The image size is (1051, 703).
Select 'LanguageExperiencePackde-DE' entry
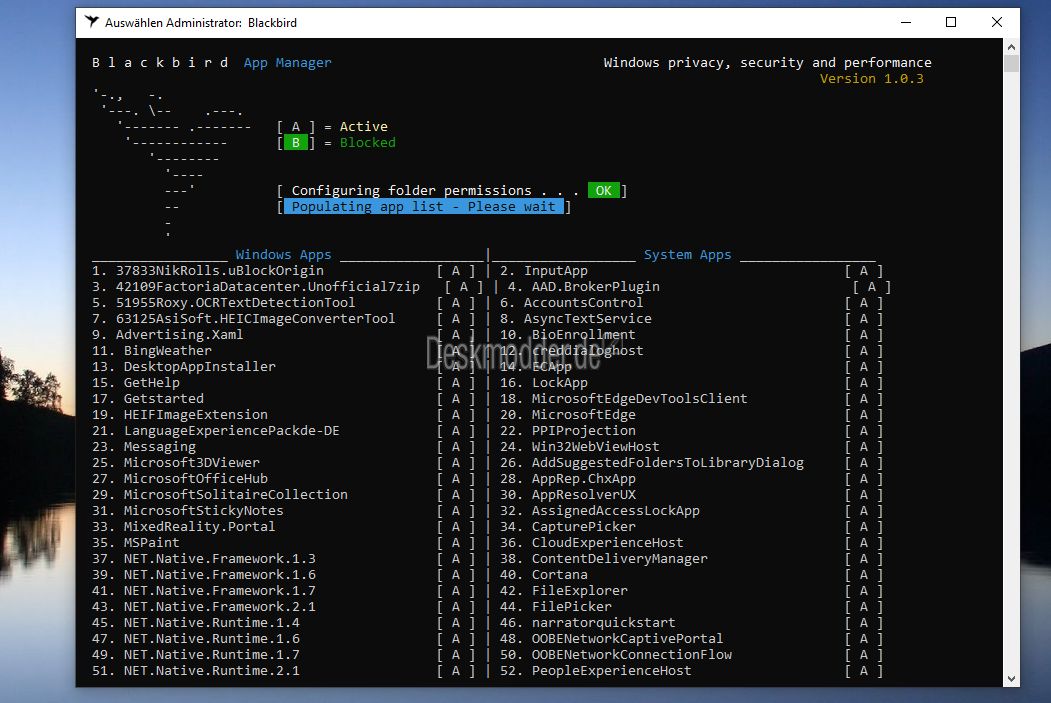[x=231, y=431]
